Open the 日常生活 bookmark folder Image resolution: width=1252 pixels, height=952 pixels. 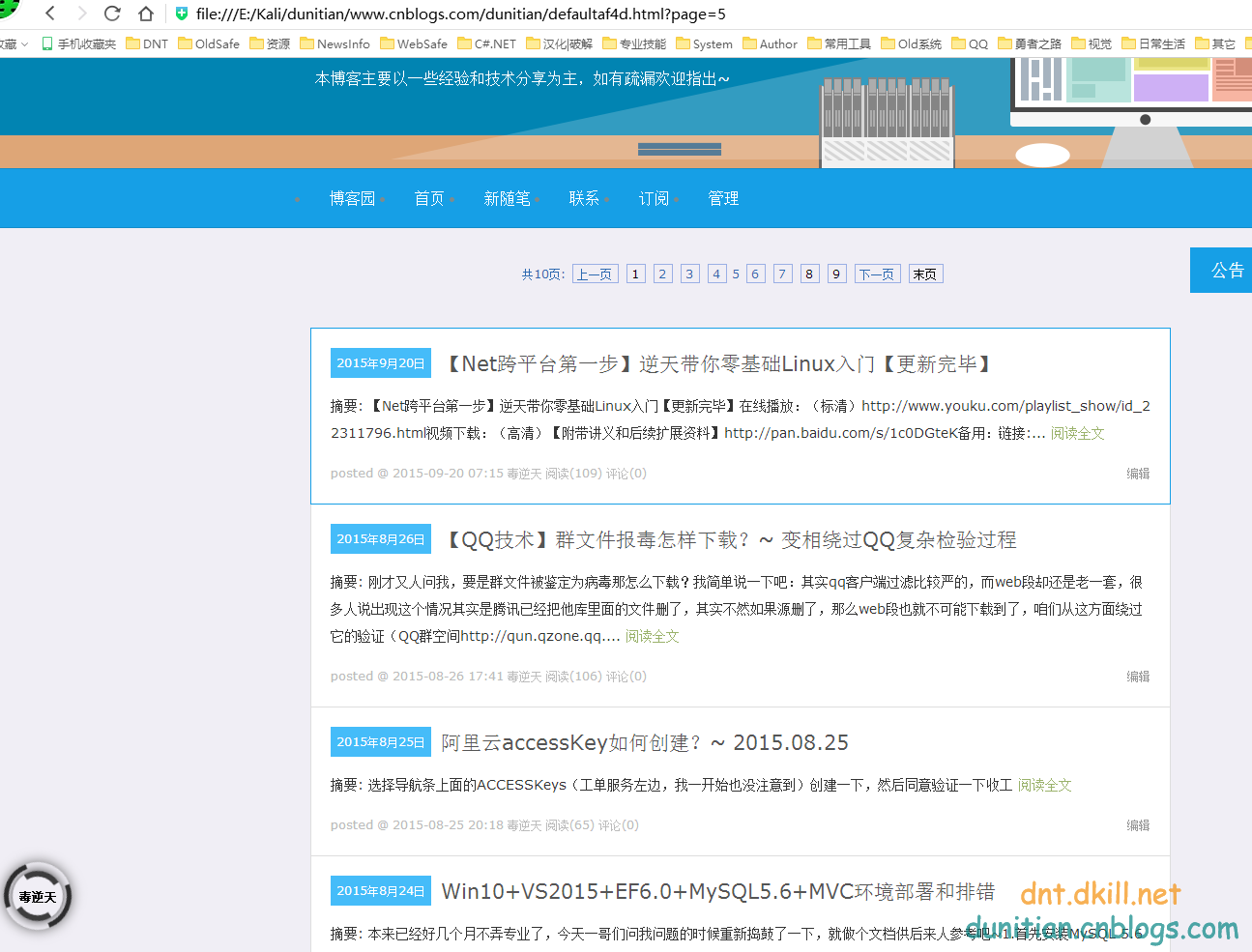point(1153,43)
